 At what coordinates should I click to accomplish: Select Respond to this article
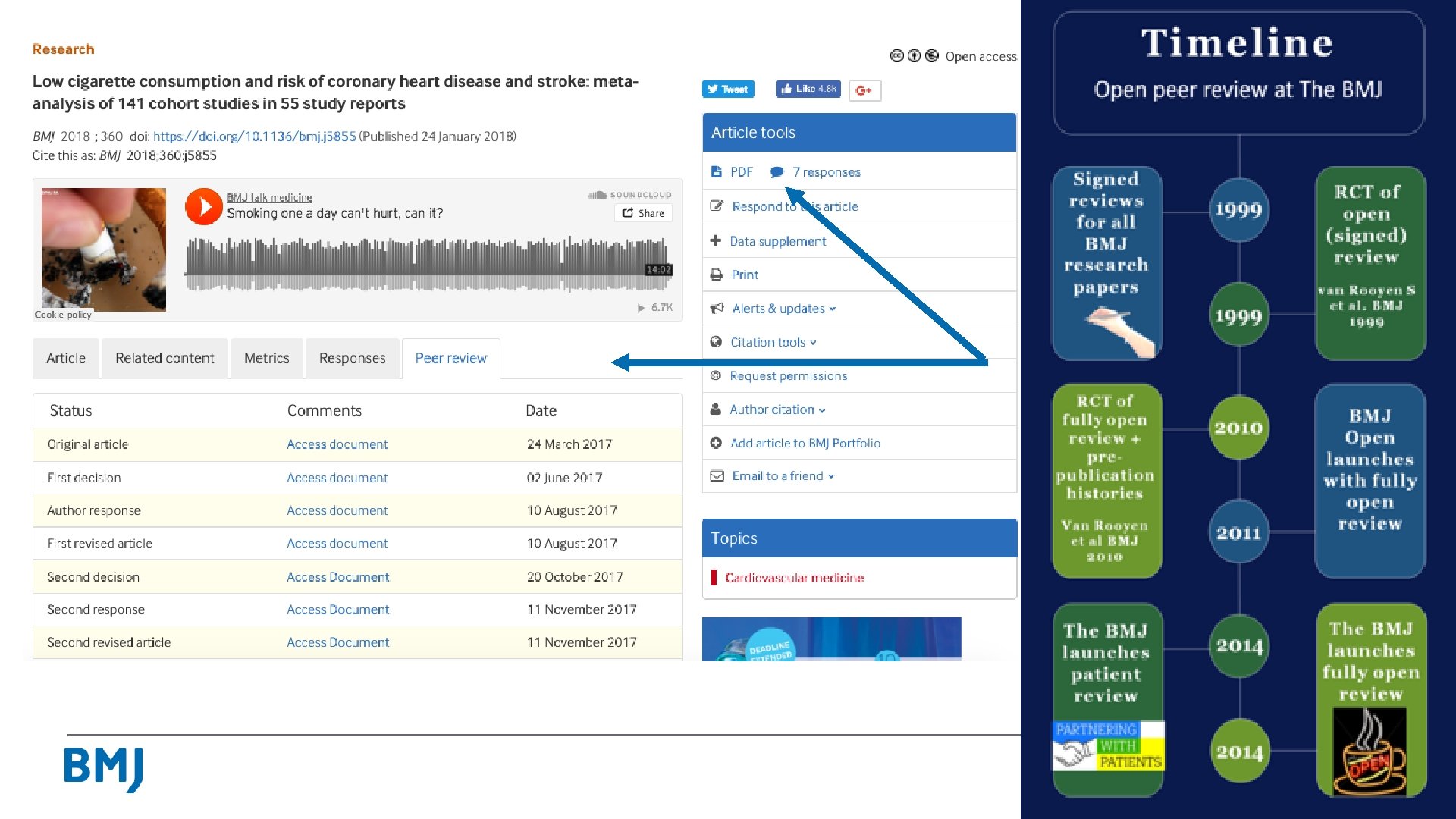[x=795, y=206]
